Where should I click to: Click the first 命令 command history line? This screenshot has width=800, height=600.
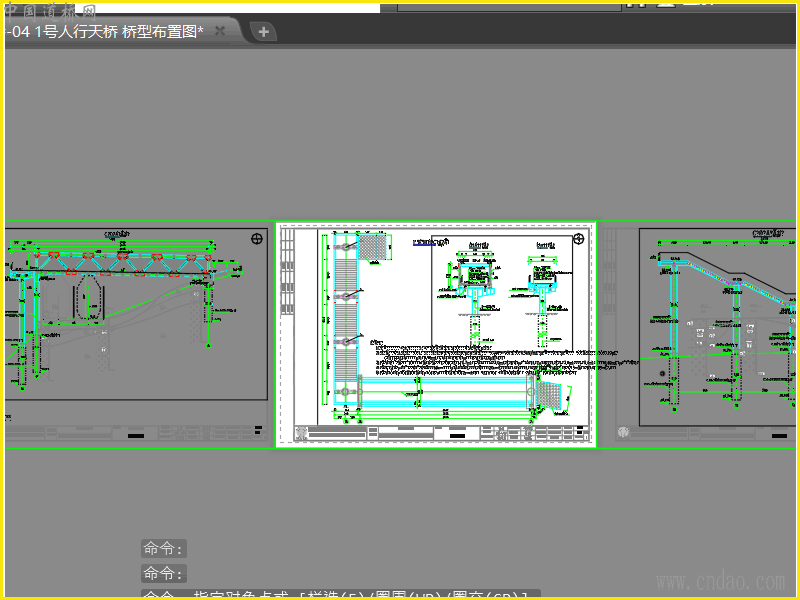tap(163, 549)
